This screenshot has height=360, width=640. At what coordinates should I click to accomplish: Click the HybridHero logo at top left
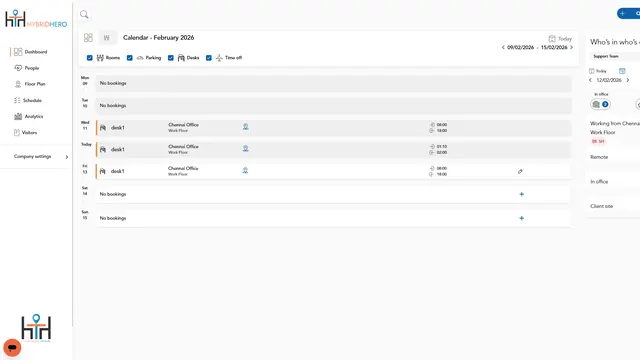pos(36,19)
